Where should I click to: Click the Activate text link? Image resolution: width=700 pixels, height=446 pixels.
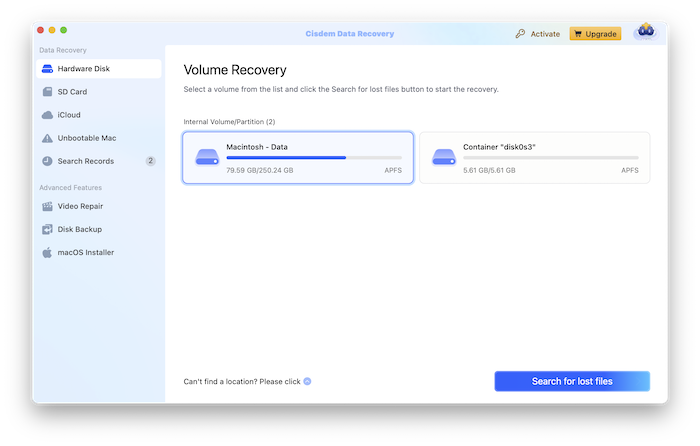tap(545, 34)
